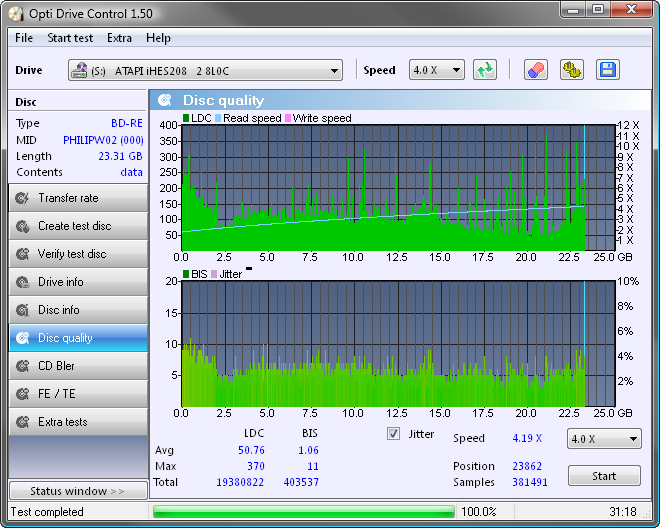Viewport: 660px width, 528px height.
Task: Click the Position value 23862
Action: tap(527, 466)
